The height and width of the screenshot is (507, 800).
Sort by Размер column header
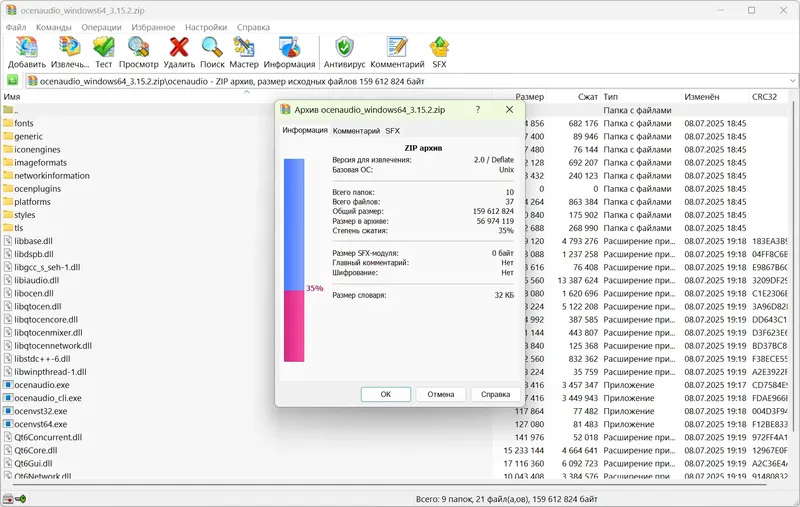pos(519,96)
